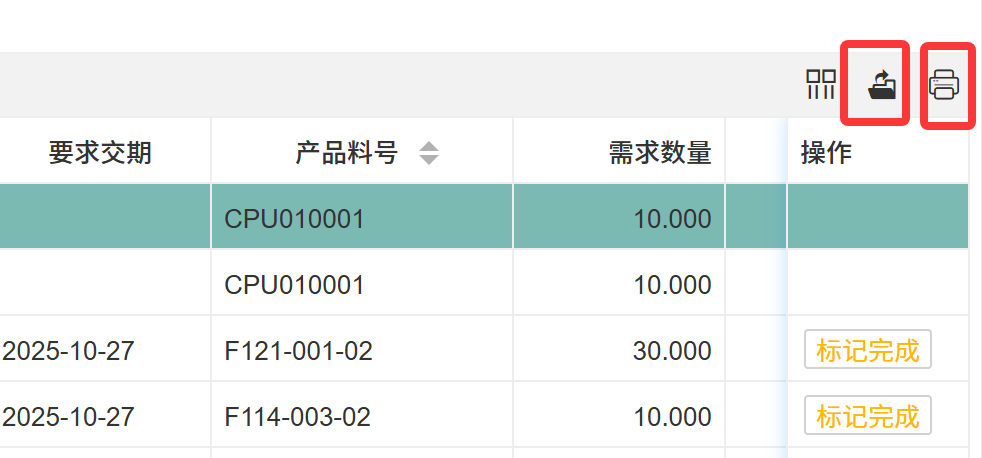982x458 pixels.
Task: Sort 产品料号 descending with the down arrow
Action: (x=429, y=159)
